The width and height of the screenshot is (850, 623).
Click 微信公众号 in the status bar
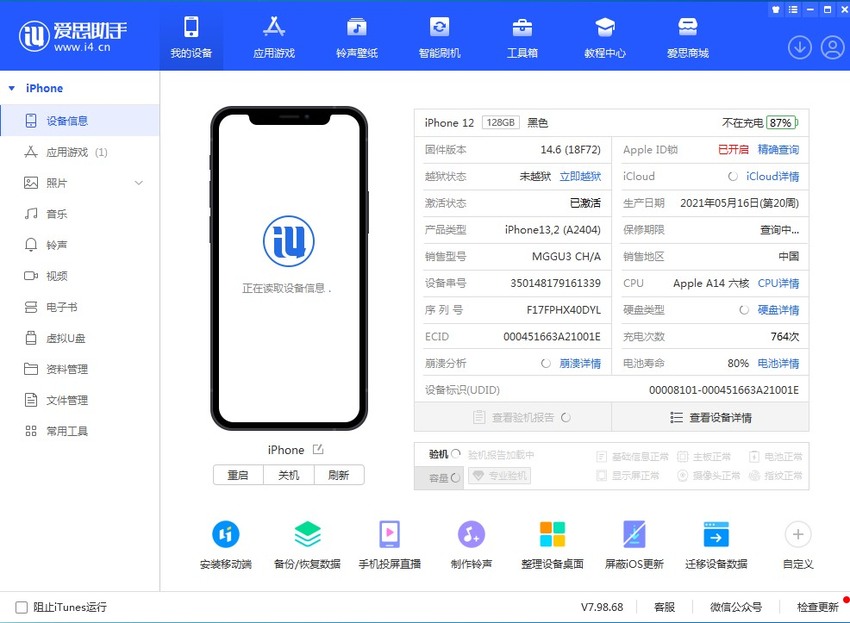736,607
